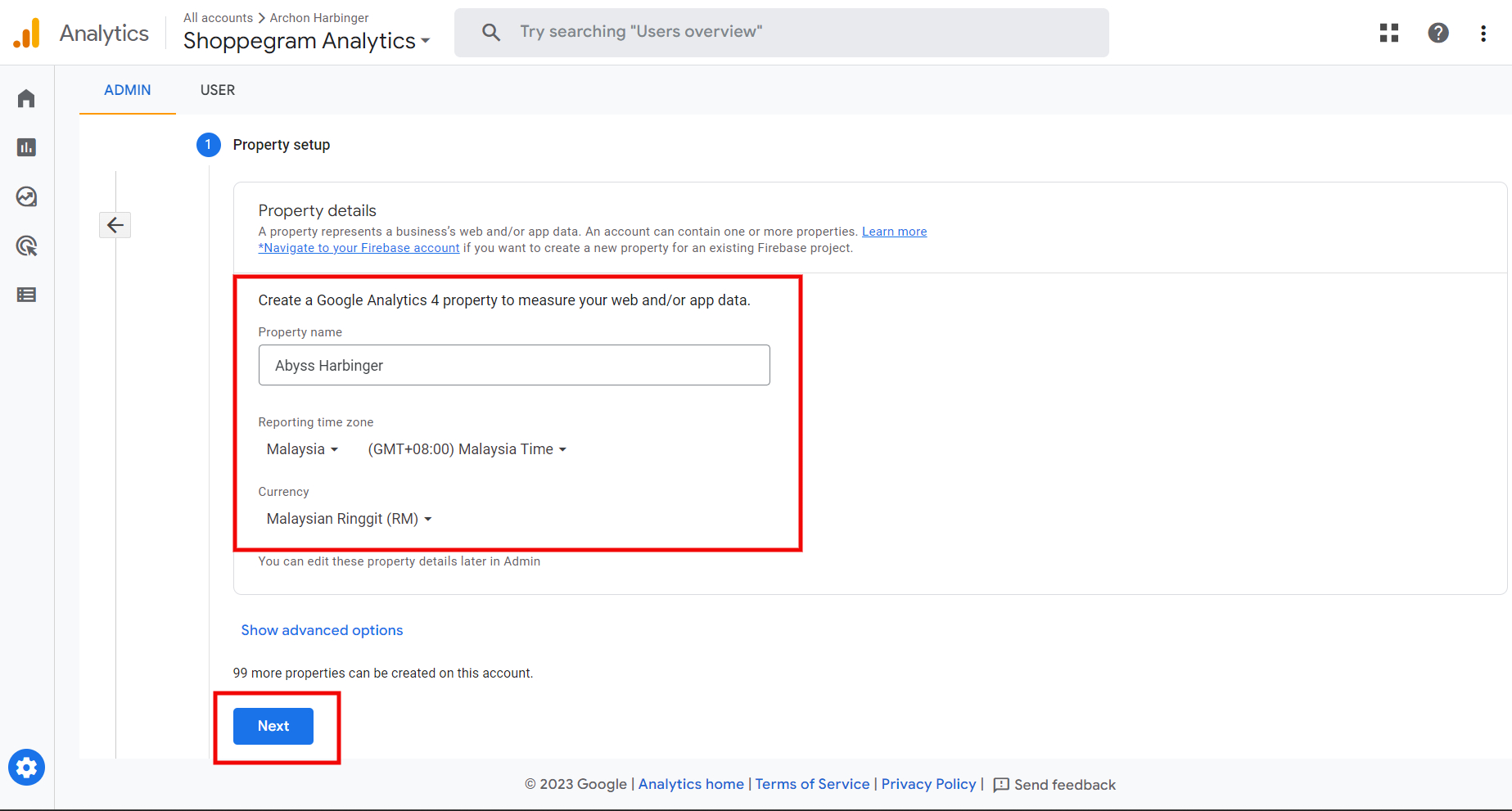The image size is (1512, 811).
Task: Open the Home icon in sidebar
Action: click(26, 99)
